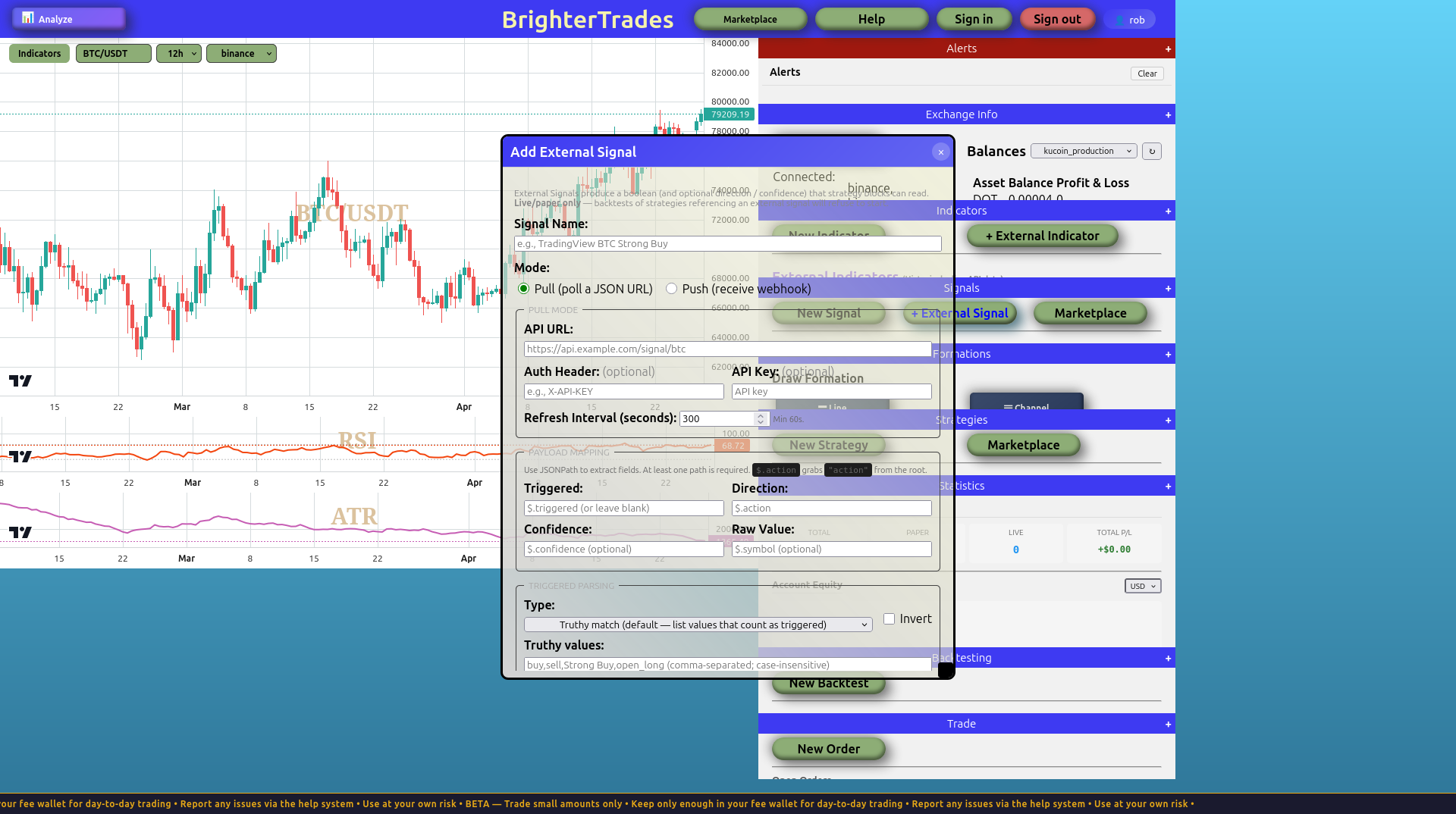Click Sign in in the top bar

tap(974, 19)
